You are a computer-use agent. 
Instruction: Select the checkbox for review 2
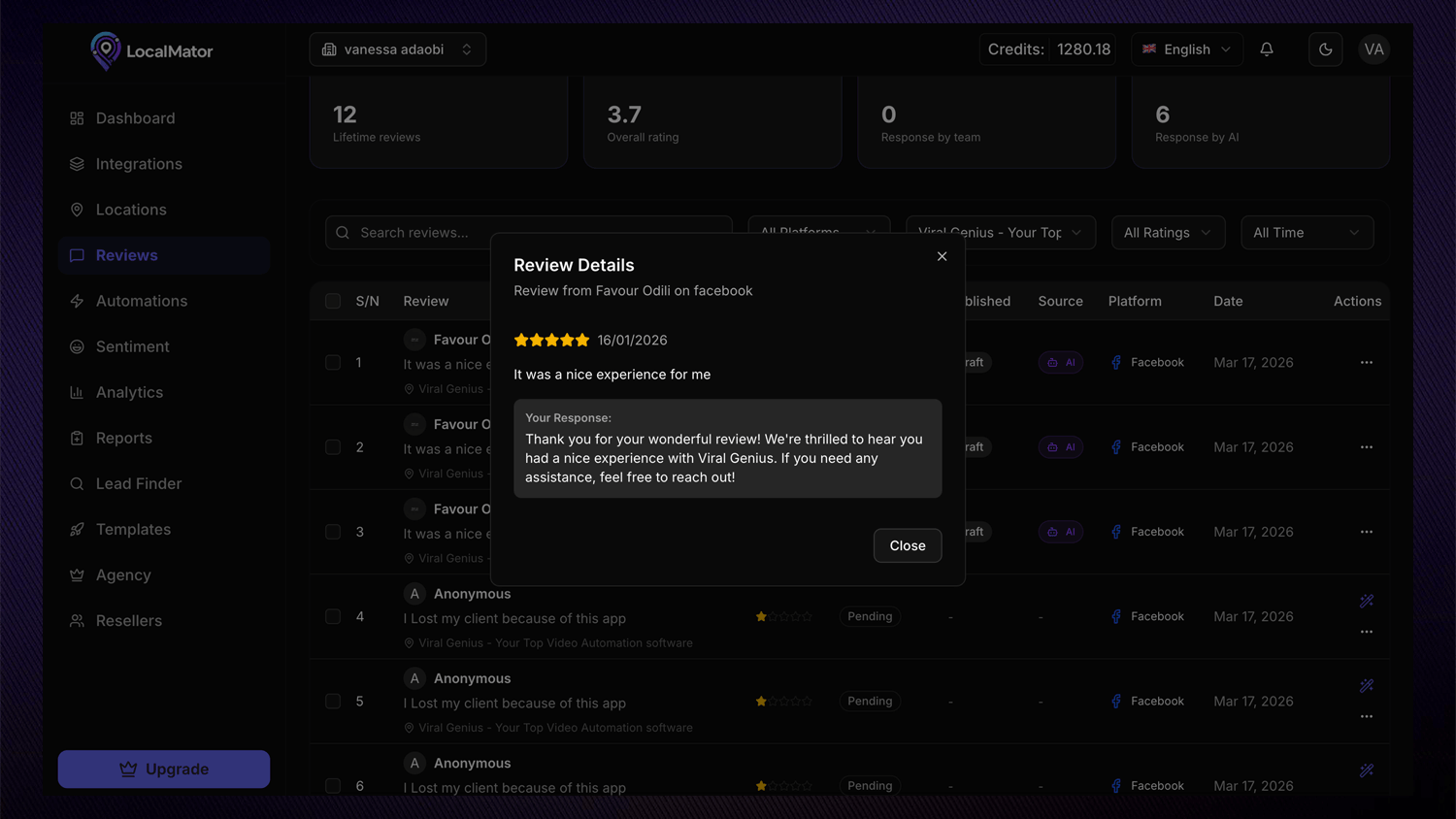333,447
